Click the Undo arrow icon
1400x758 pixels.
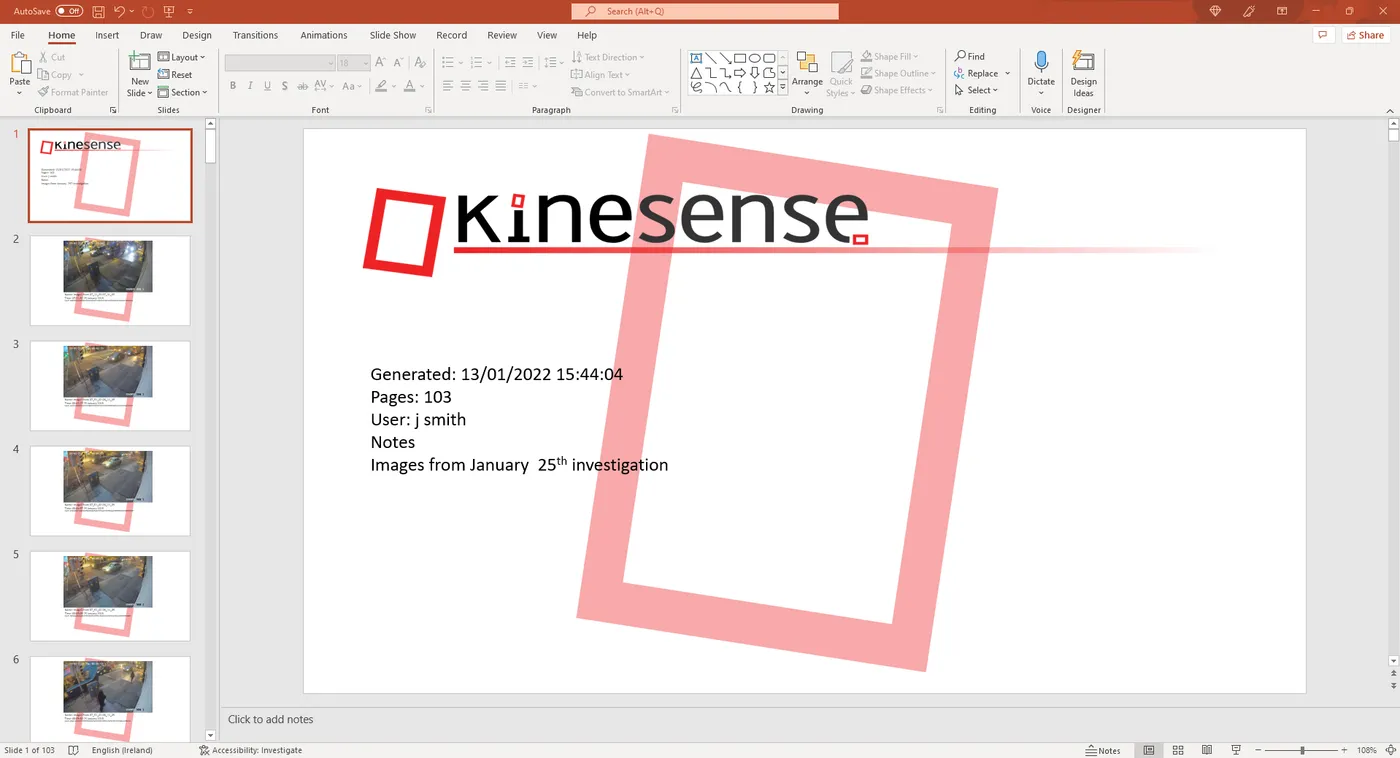click(x=119, y=11)
